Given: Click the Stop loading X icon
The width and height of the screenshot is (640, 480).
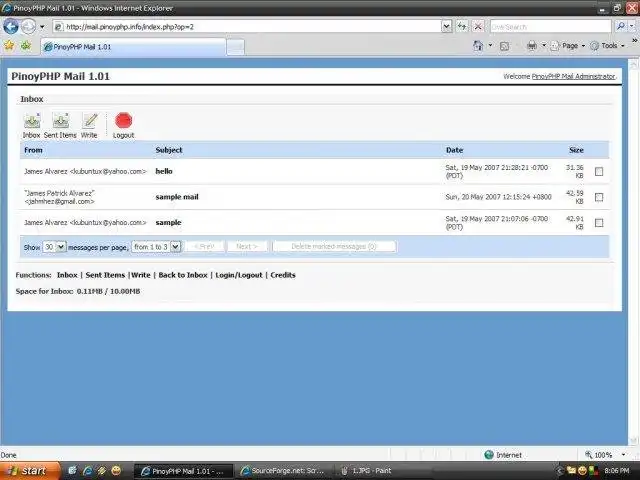Looking at the screenshot, I should [x=478, y=27].
